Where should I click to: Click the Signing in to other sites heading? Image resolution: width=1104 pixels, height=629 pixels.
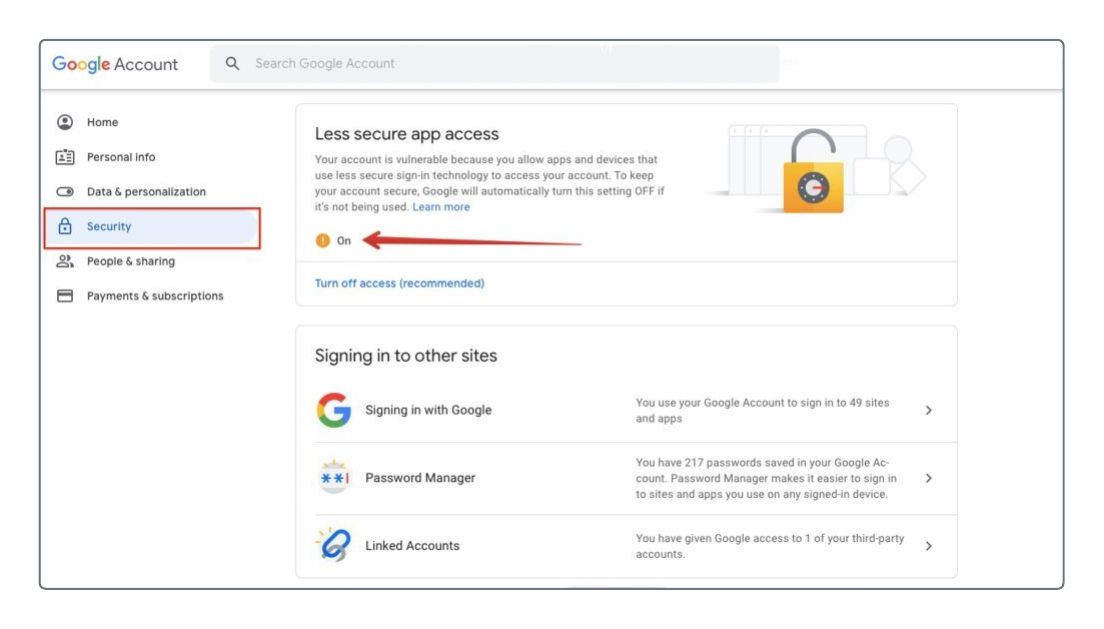406,356
